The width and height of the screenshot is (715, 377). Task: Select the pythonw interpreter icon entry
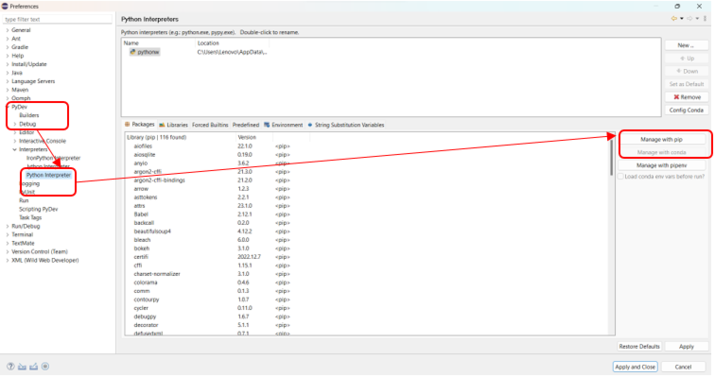133,52
